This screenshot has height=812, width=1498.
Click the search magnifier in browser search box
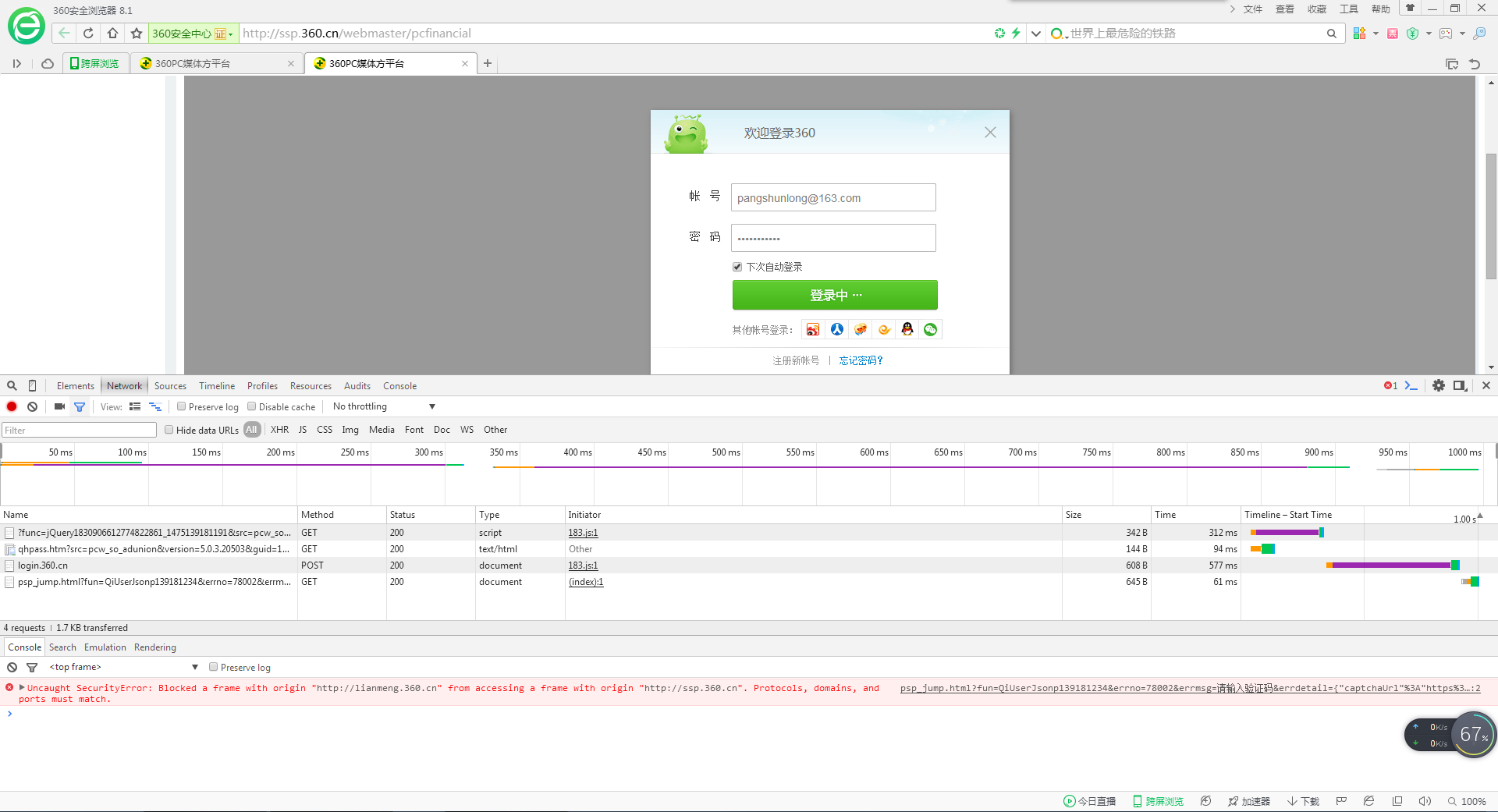pos(1332,34)
